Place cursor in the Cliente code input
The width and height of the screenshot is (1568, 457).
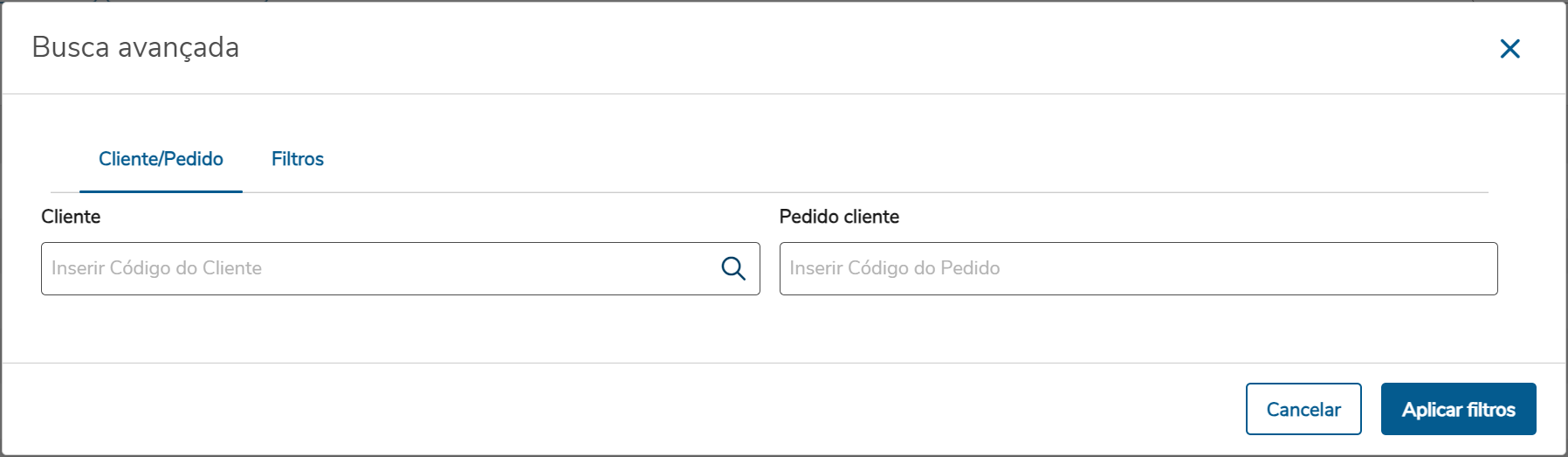point(375,268)
